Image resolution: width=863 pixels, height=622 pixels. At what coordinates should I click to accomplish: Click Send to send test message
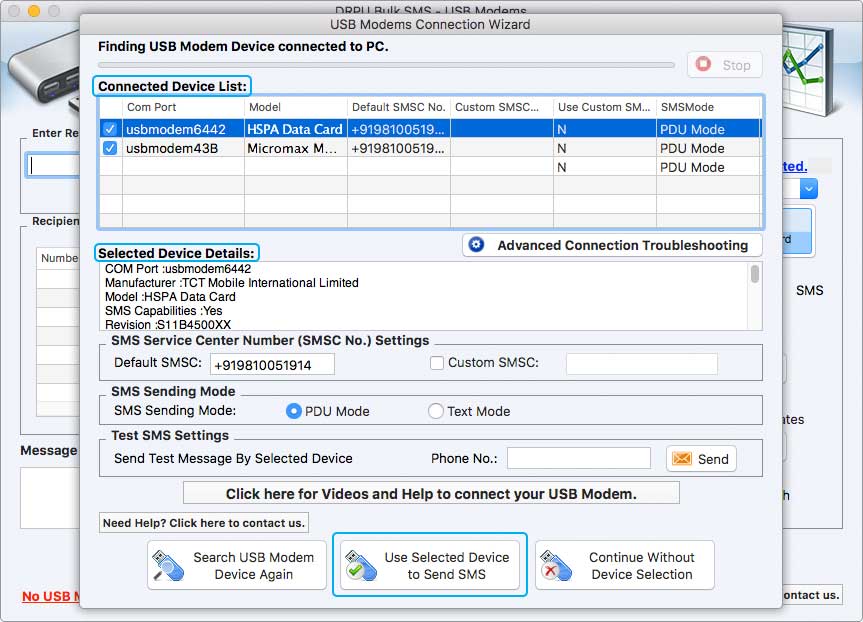click(x=701, y=459)
